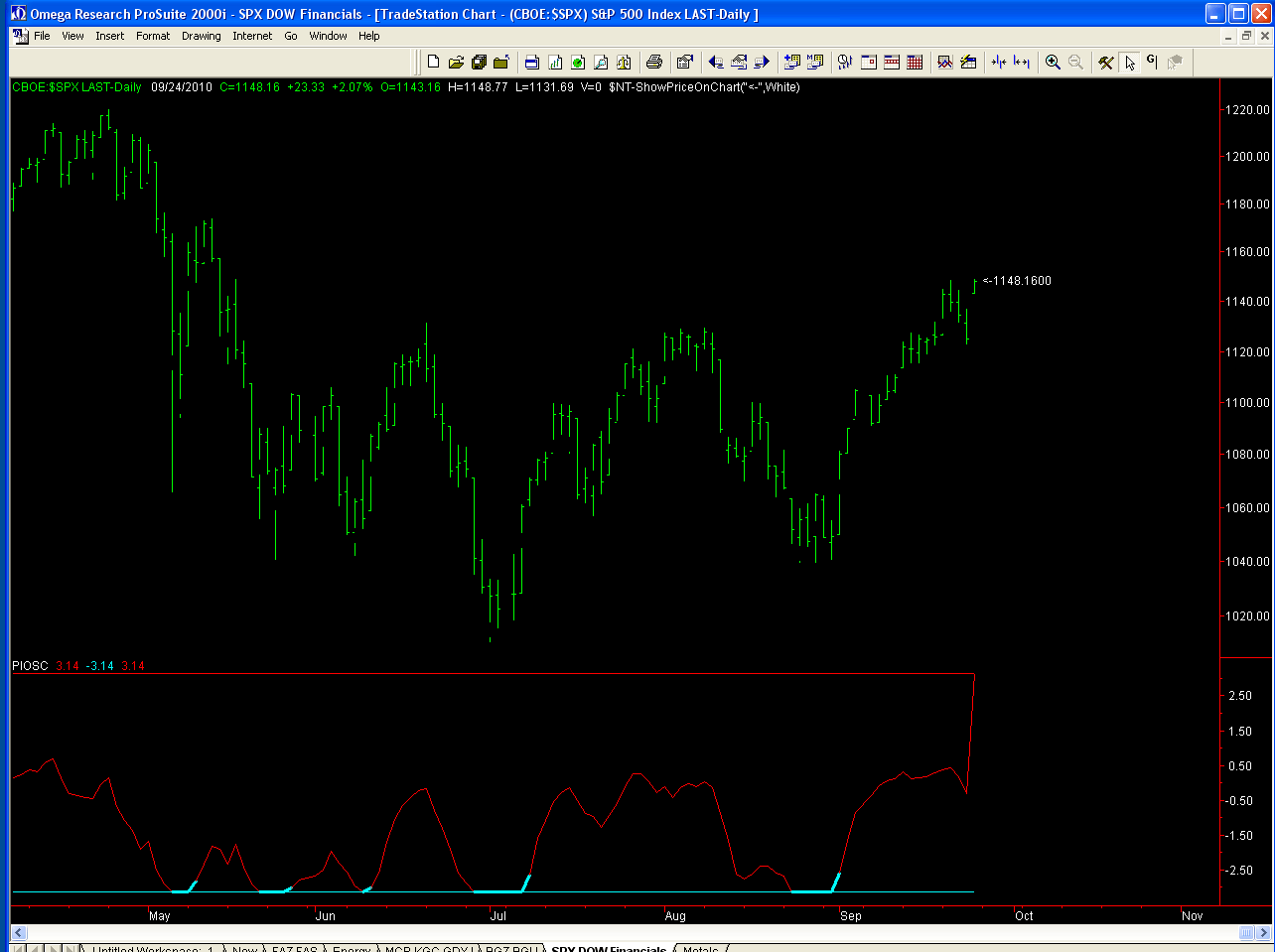
Task: Click the hammer drawing tools icon
Action: tap(1106, 62)
